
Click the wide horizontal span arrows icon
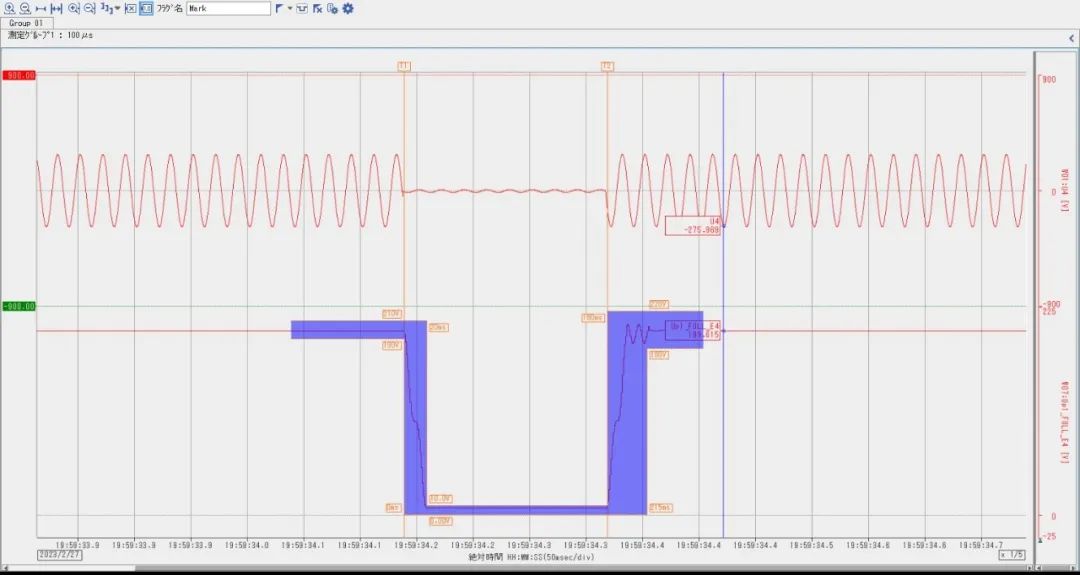pos(57,8)
